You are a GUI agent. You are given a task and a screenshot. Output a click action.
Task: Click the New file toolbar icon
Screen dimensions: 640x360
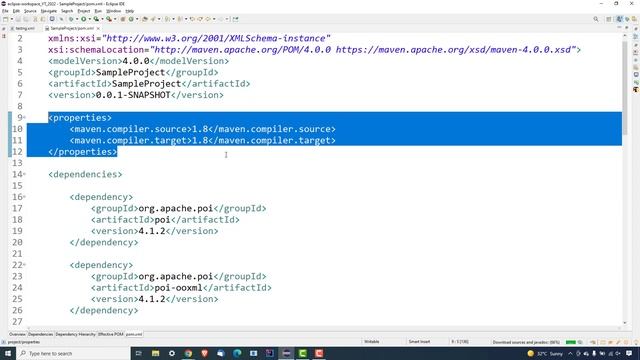pos(6,19)
